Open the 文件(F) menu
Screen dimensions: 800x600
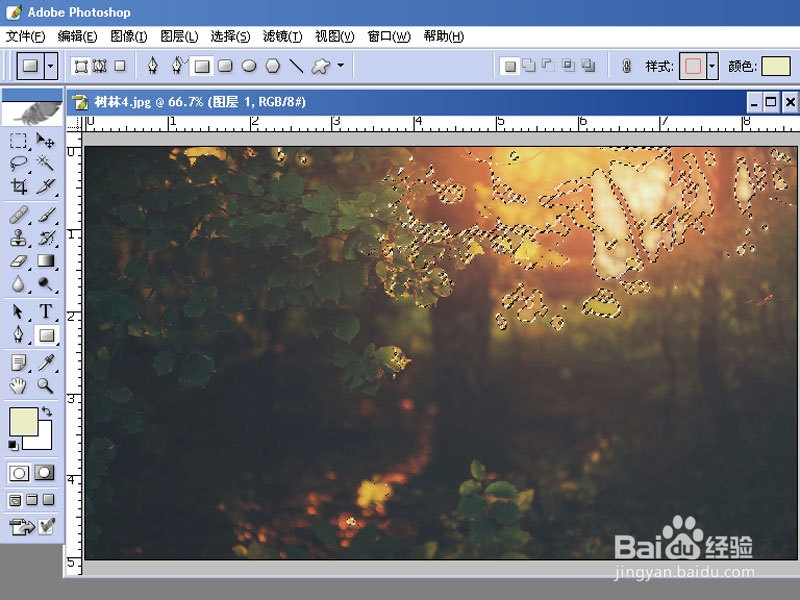pos(26,36)
